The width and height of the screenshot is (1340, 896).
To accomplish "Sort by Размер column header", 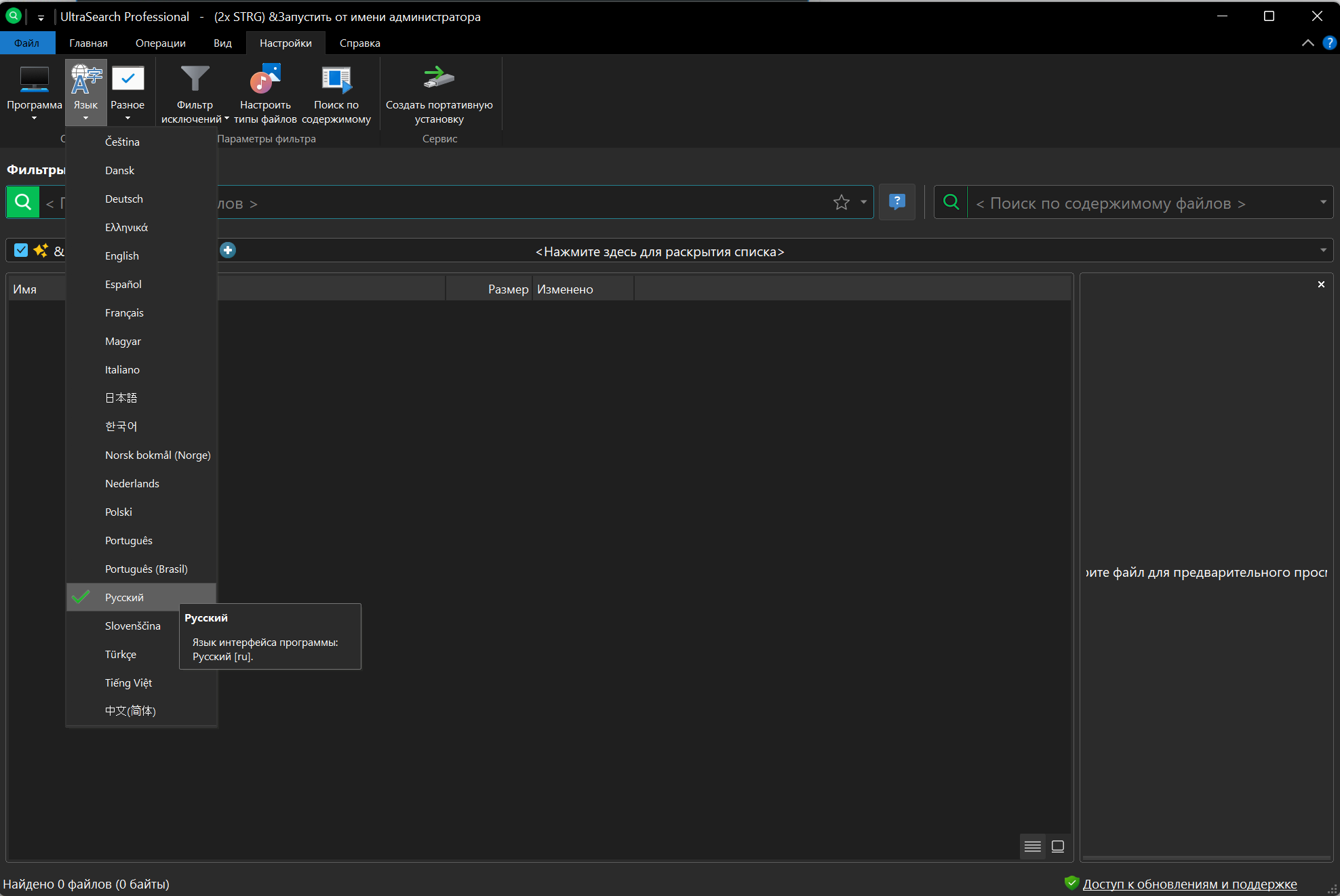I will pos(489,289).
